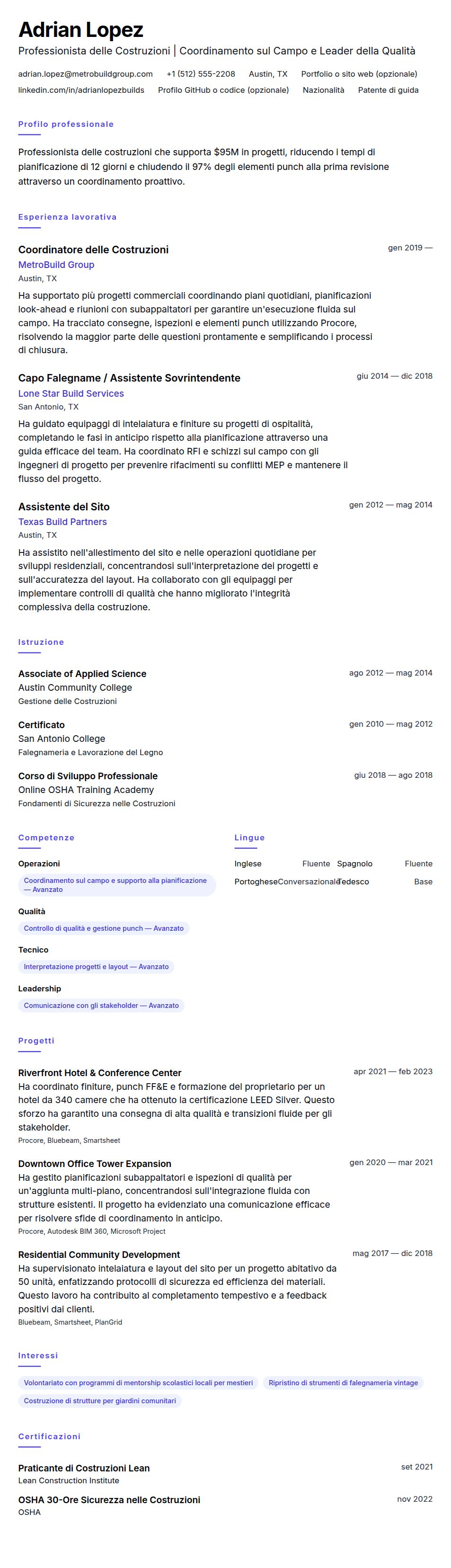Select the Volontariato con programmi di mentorship tag
Screen dimensions: 451x1568
click(138, 1383)
